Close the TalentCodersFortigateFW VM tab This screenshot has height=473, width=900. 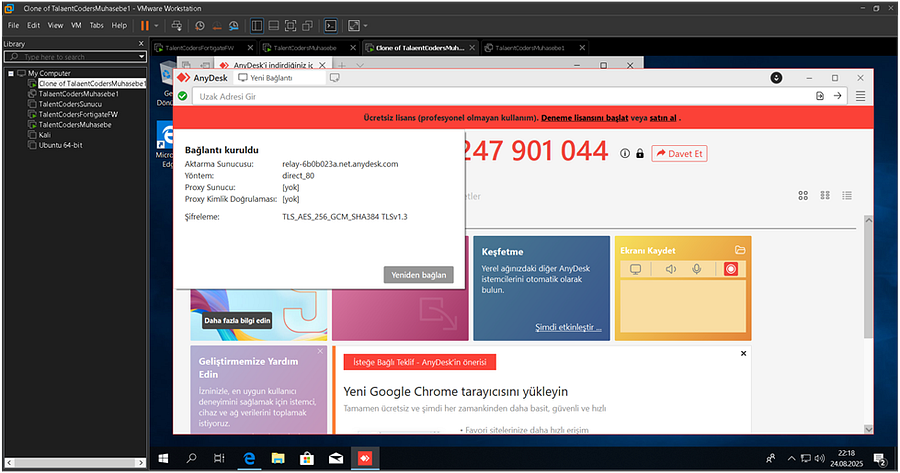pos(250,48)
